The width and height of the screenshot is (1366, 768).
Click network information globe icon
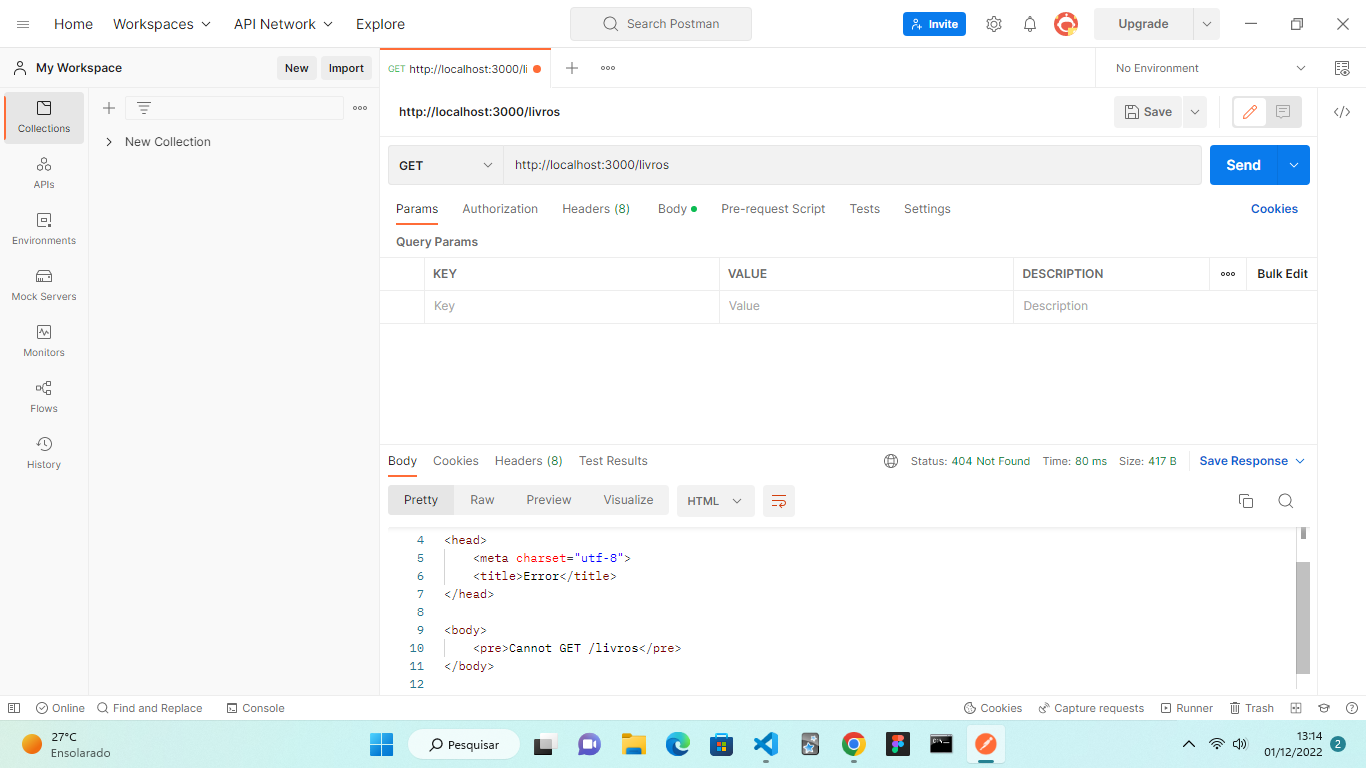tap(891, 461)
